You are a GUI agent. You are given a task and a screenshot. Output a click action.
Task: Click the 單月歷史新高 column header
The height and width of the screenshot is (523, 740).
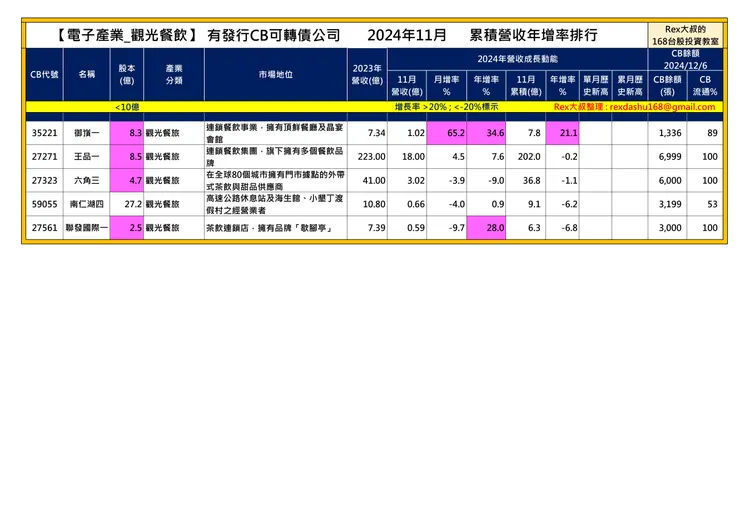click(x=596, y=85)
